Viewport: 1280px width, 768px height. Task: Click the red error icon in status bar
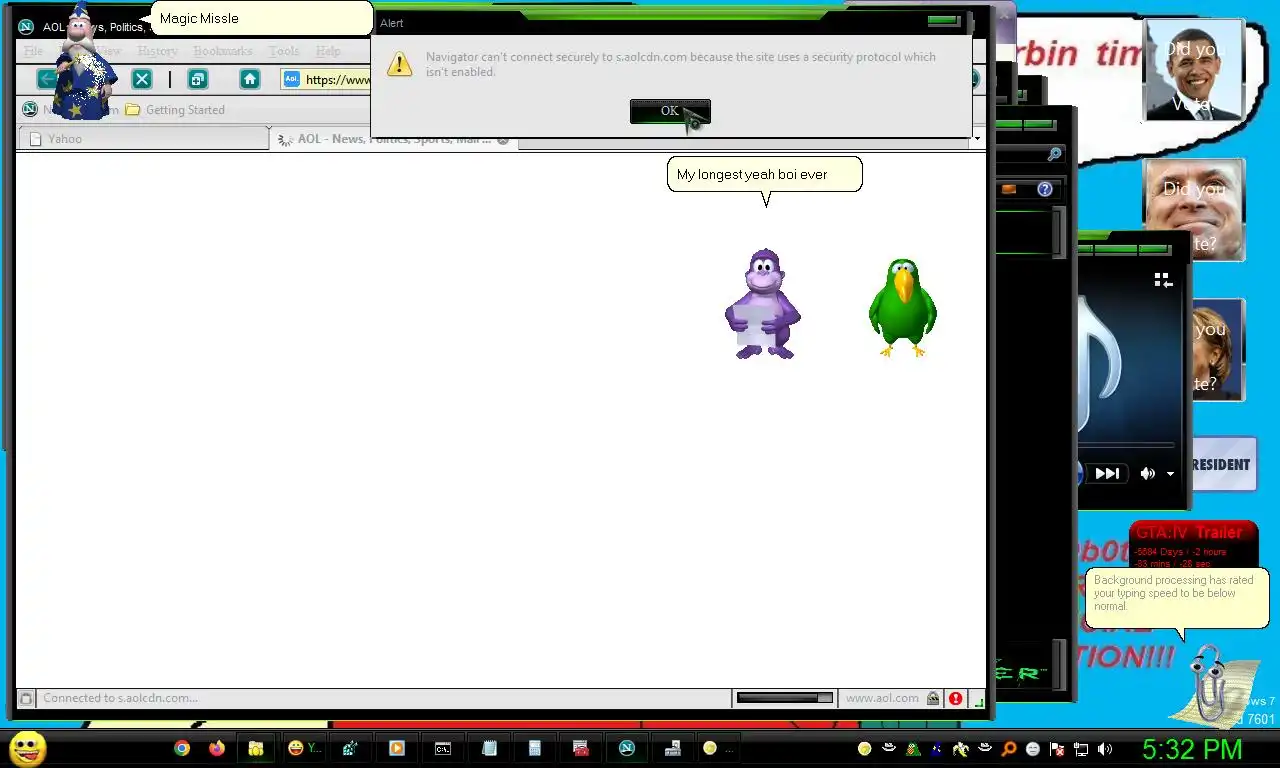click(x=956, y=699)
